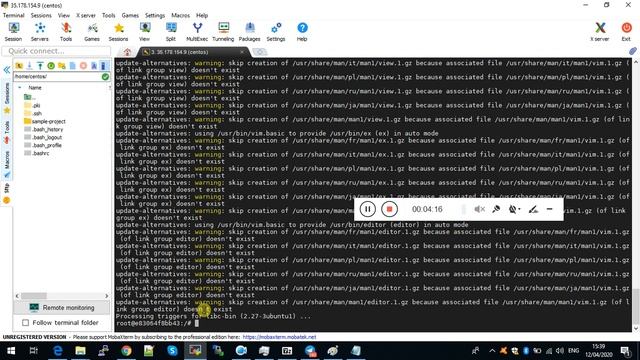Click the Exit power icon

click(626, 32)
